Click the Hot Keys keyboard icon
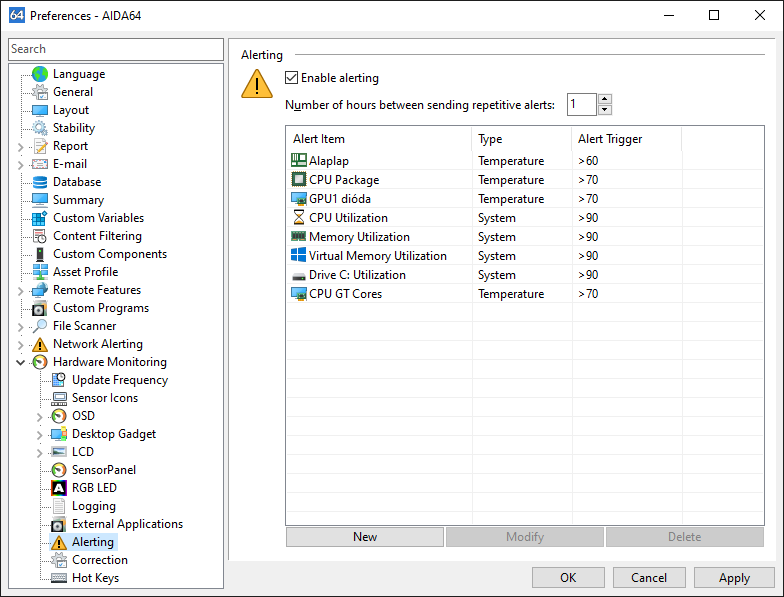 click(59, 578)
